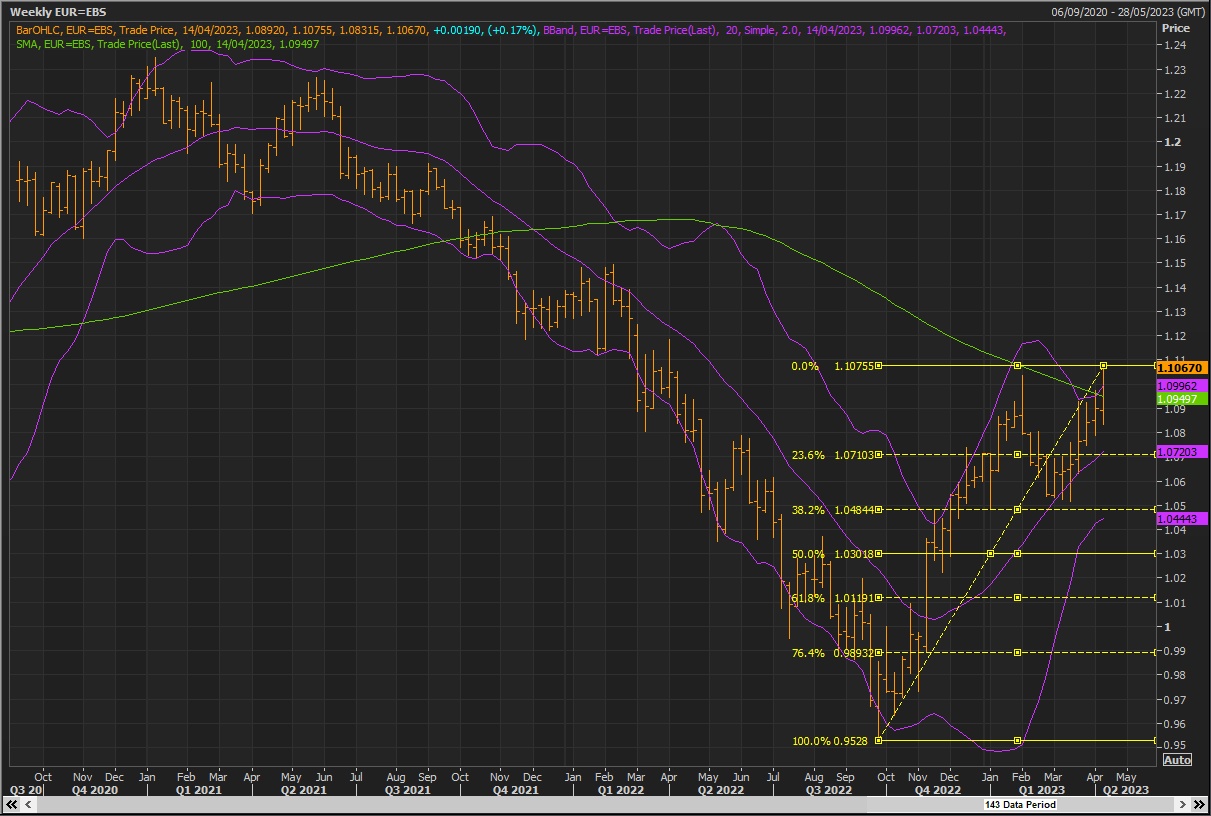Click the green 1.09497 SMA value tag
The image size is (1211, 816).
click(1182, 399)
